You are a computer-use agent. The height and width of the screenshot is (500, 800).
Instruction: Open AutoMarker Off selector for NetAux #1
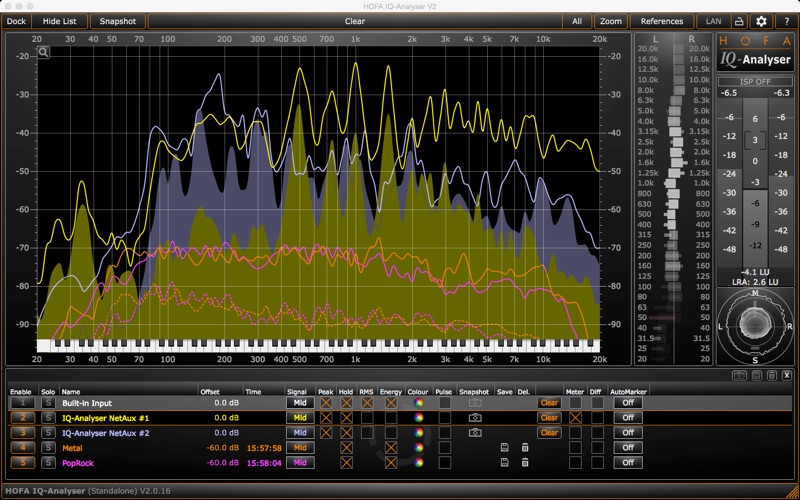(628, 418)
